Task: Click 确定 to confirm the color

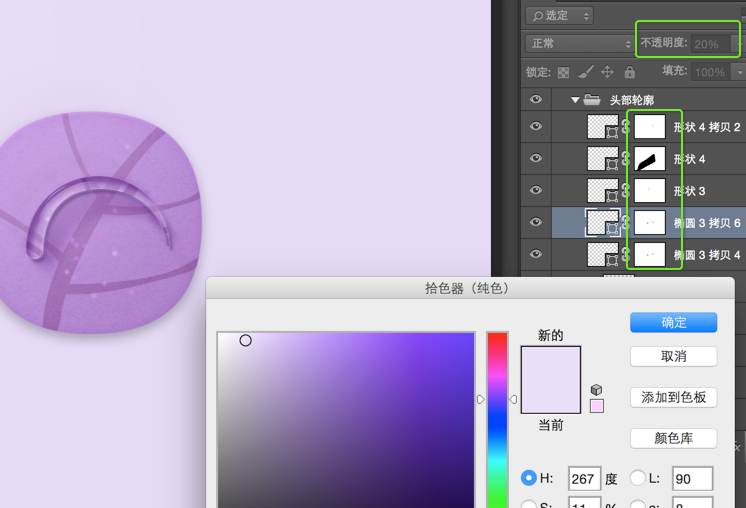Action: pyautogui.click(x=673, y=322)
